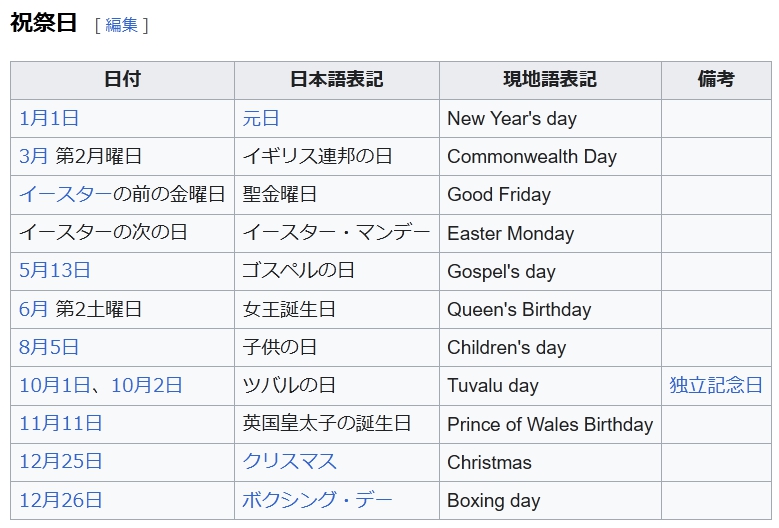Image resolution: width=779 pixels, height=528 pixels.
Task: Click the 12月25日 date link
Action: coord(61,461)
